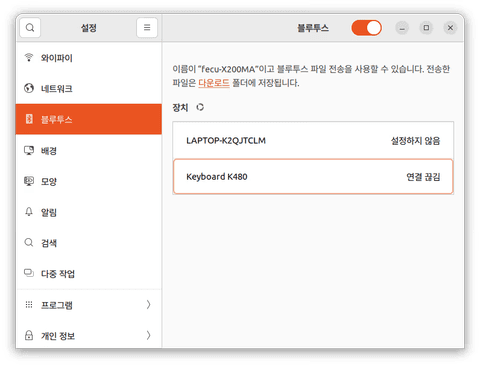Image resolution: width=480 pixels, height=366 pixels.
Task: Click the 설정 title in sidebar header
Action: 89,28
